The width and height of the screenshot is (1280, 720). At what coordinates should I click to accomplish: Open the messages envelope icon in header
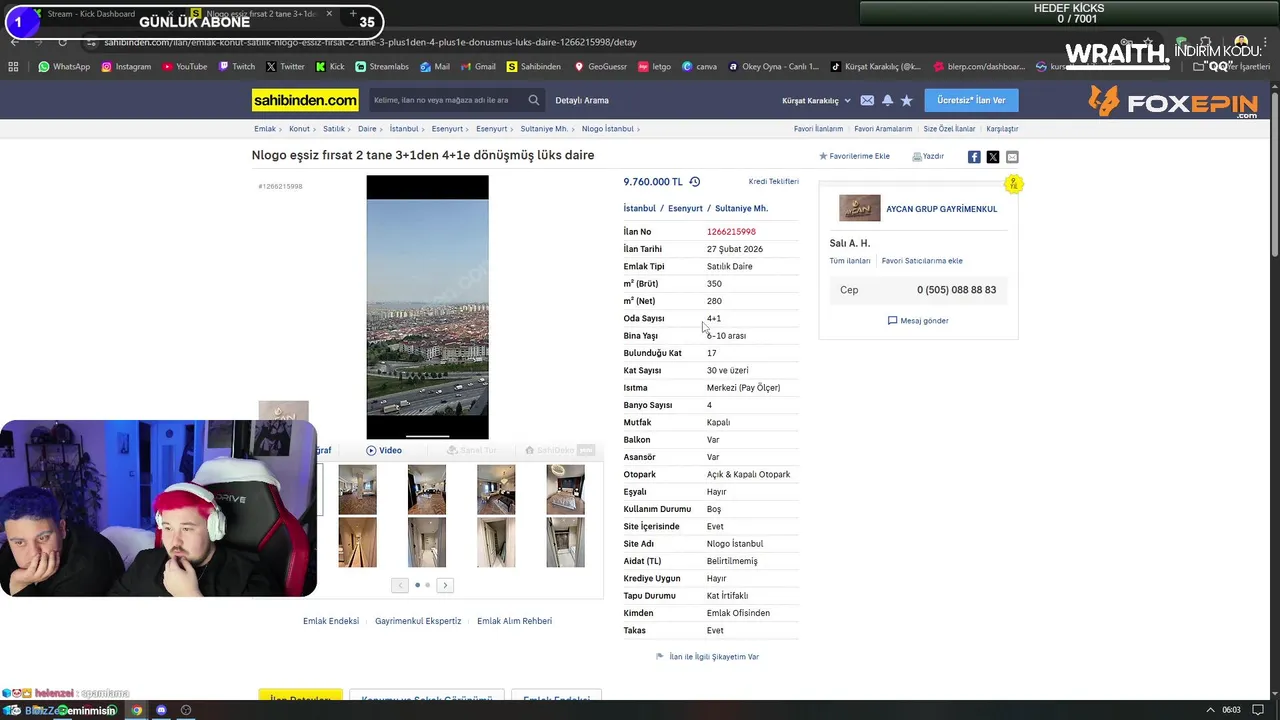pos(867,100)
